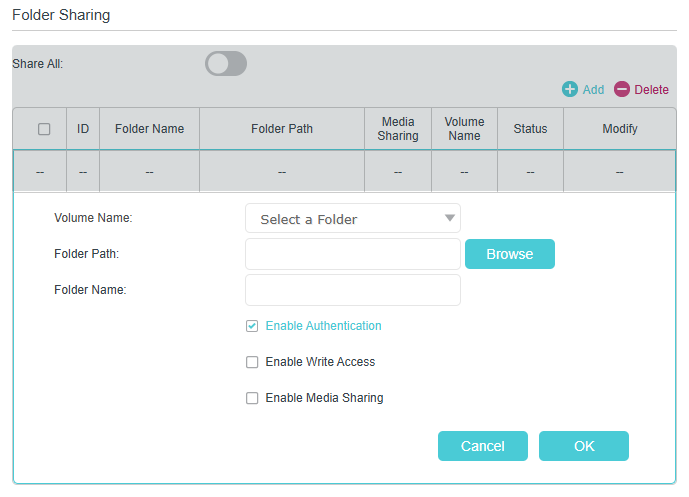Click the Enable Write Access label
The height and width of the screenshot is (497, 689).
coord(320,362)
